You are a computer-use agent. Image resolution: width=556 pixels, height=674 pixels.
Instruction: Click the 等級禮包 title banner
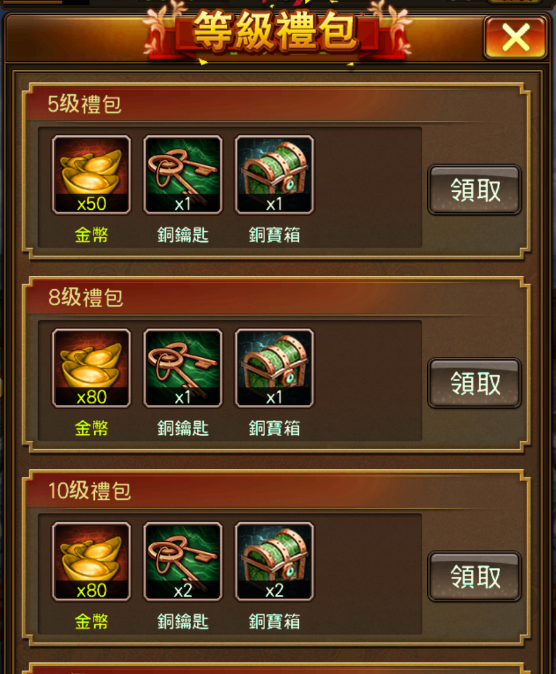point(276,31)
